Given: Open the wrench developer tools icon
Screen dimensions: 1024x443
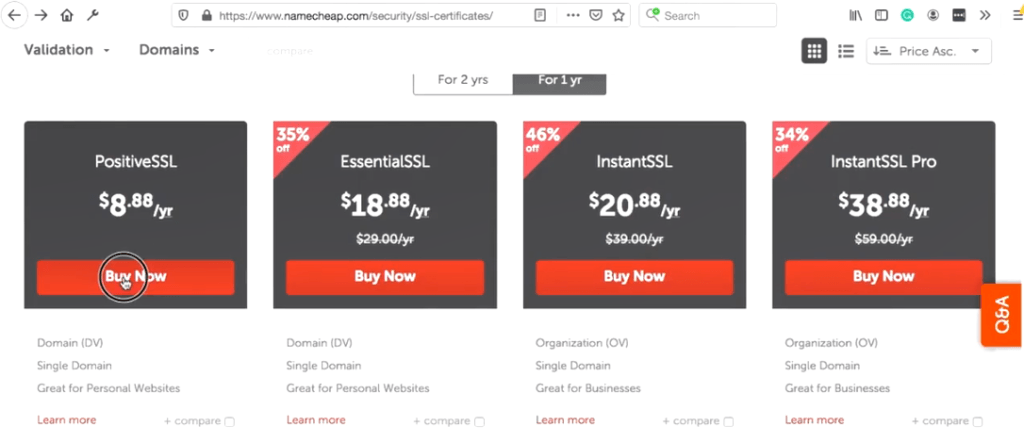Looking at the screenshot, I should pyautogui.click(x=92, y=15).
